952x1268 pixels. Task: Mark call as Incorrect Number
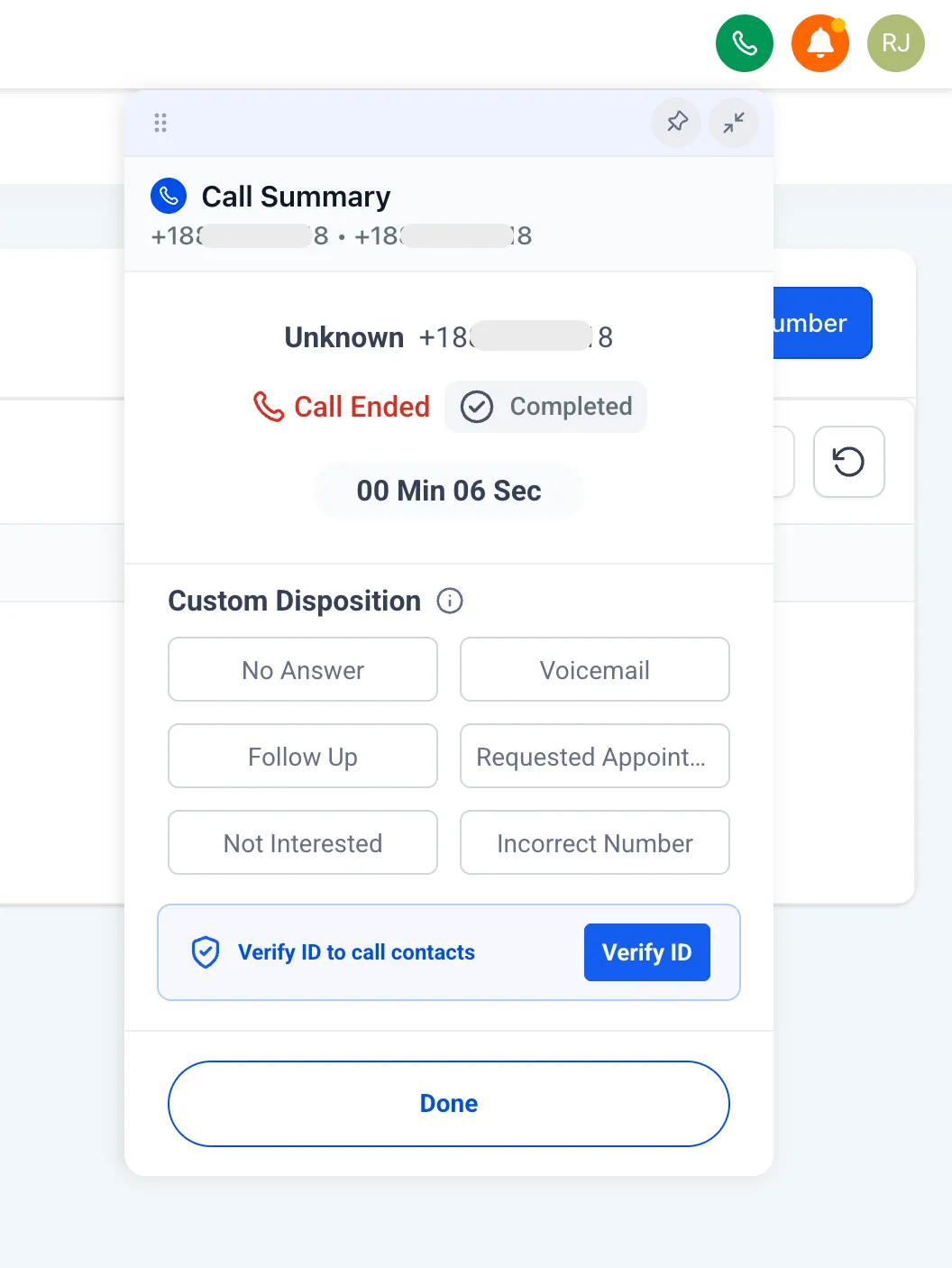[x=595, y=842]
